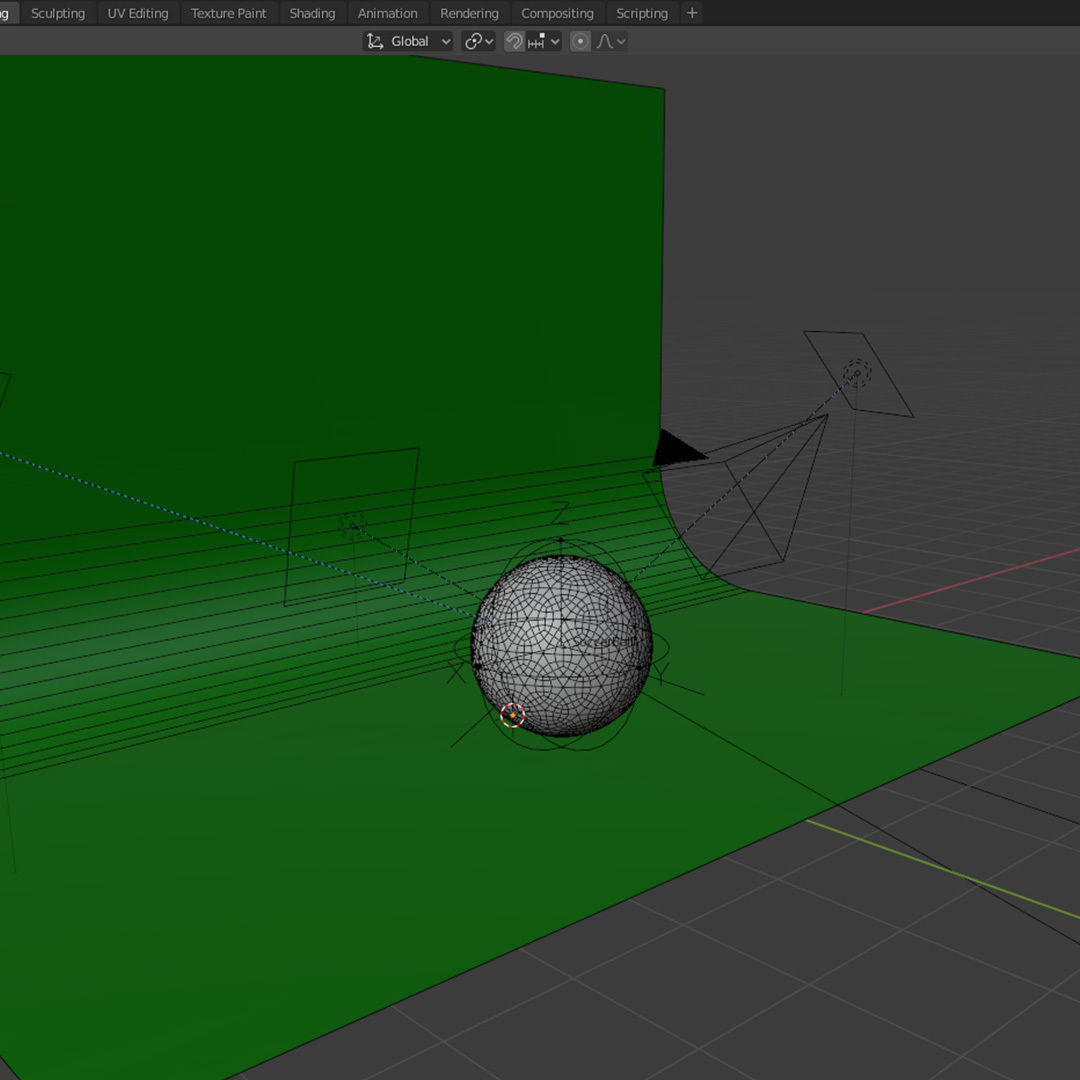This screenshot has width=1080, height=1080.
Task: Open the UV Editing workspace tab
Action: (138, 13)
